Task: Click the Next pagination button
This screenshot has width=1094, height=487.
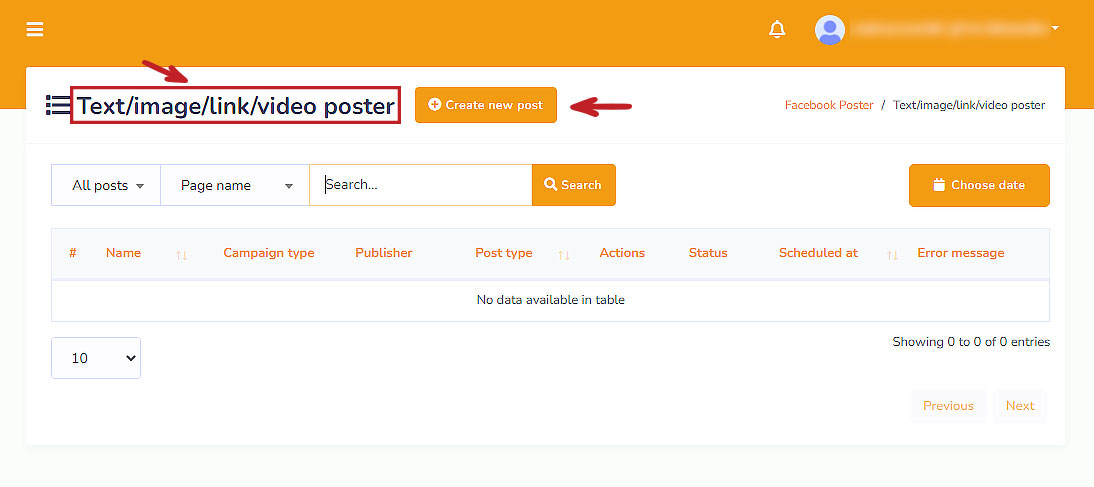Action: (x=1020, y=406)
